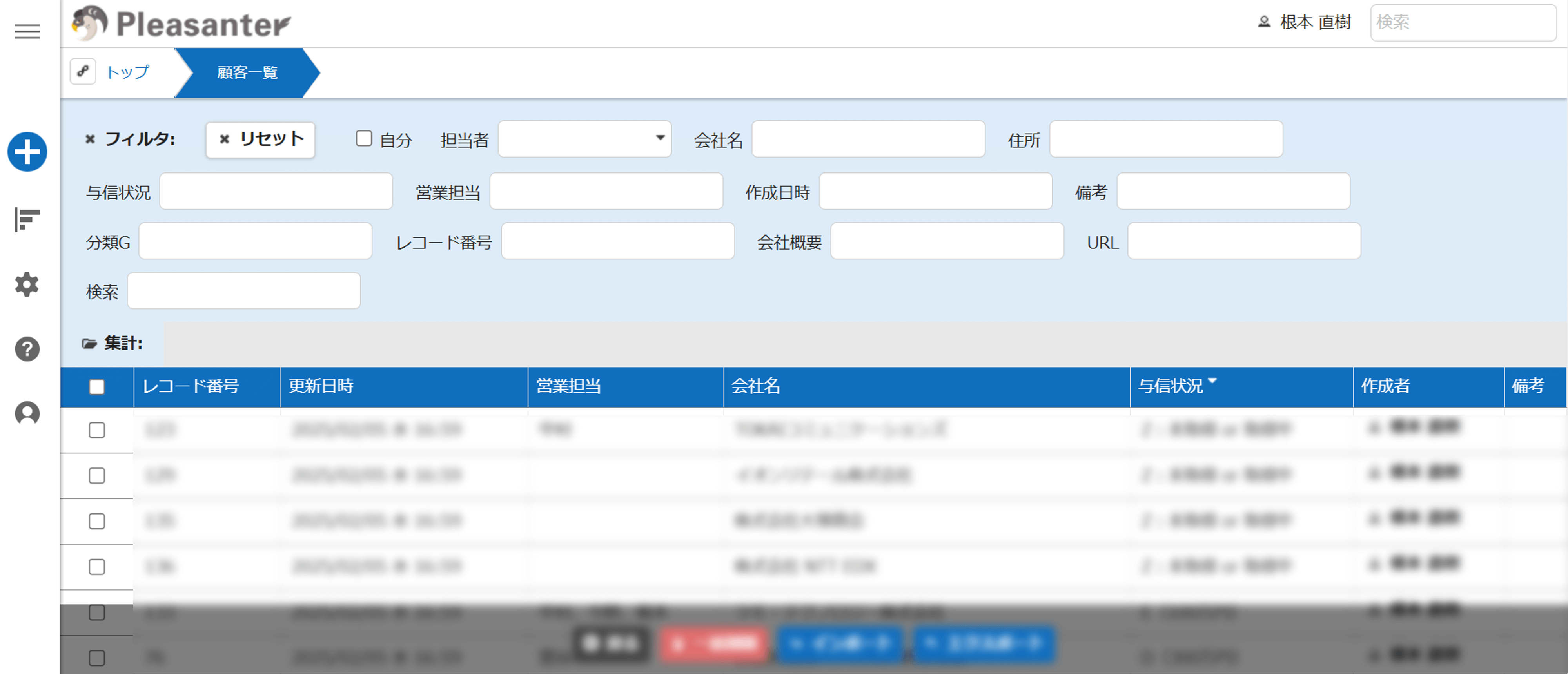Check the first row's checkbox
This screenshot has width=1568, height=674.
pos(97,430)
